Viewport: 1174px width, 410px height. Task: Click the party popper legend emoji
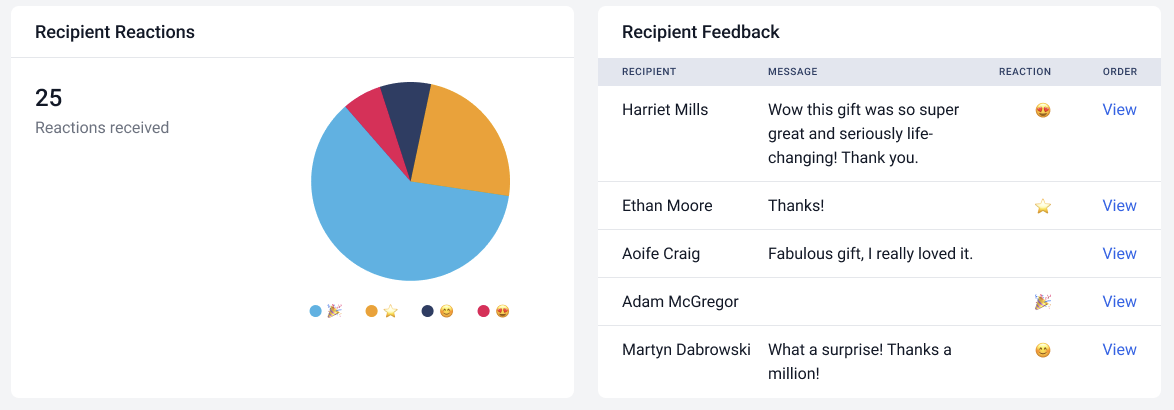(334, 311)
